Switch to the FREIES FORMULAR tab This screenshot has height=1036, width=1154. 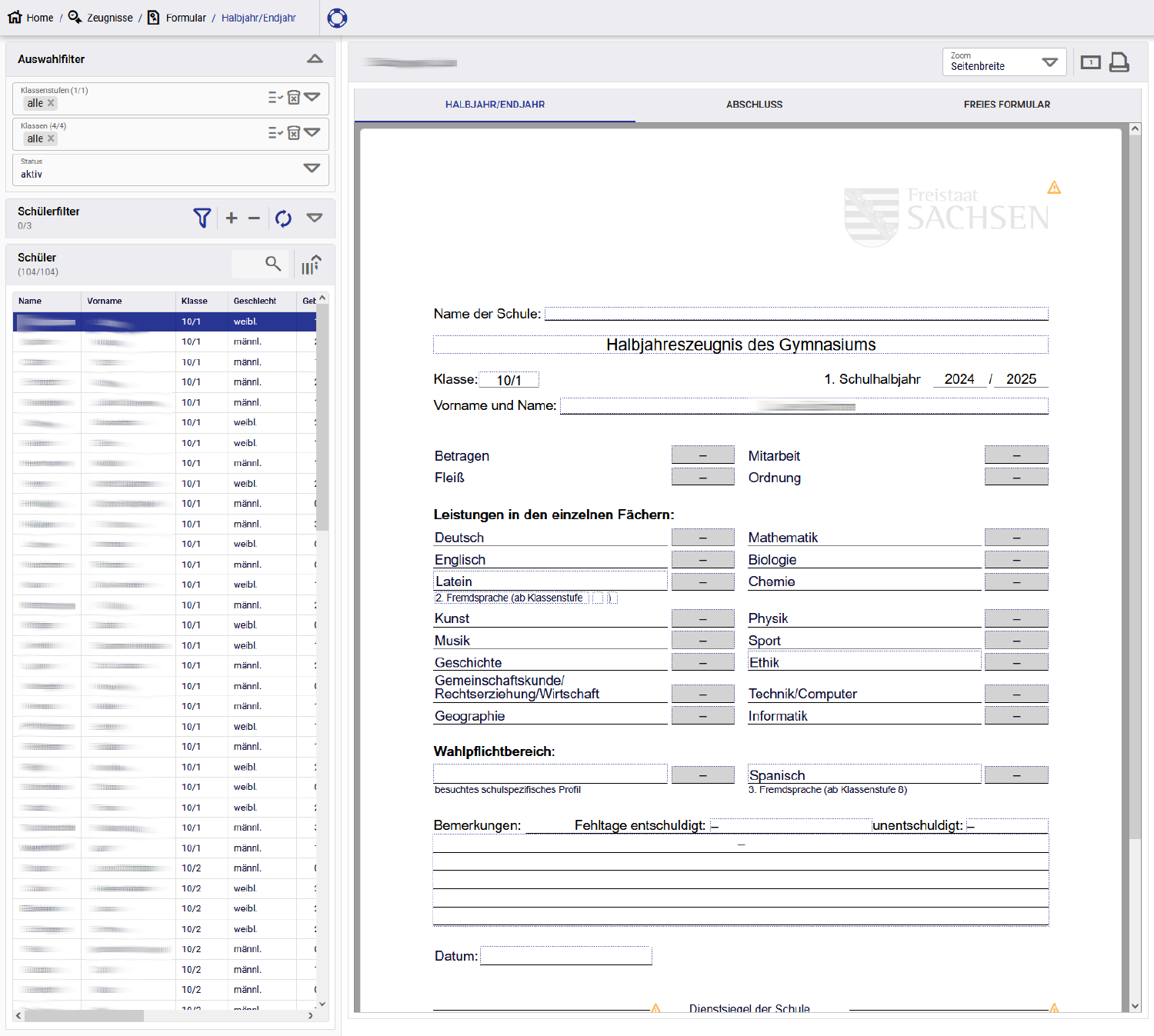[x=1007, y=105]
